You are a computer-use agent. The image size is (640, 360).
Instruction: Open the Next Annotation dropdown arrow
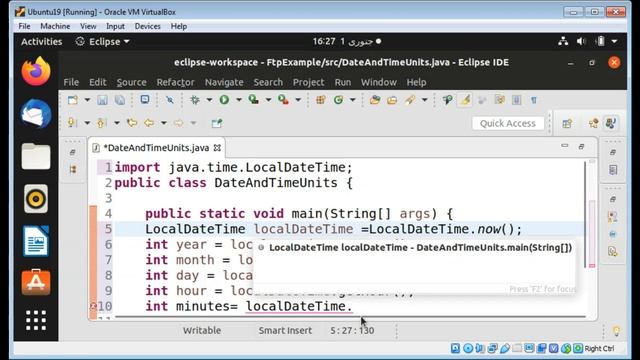87,123
